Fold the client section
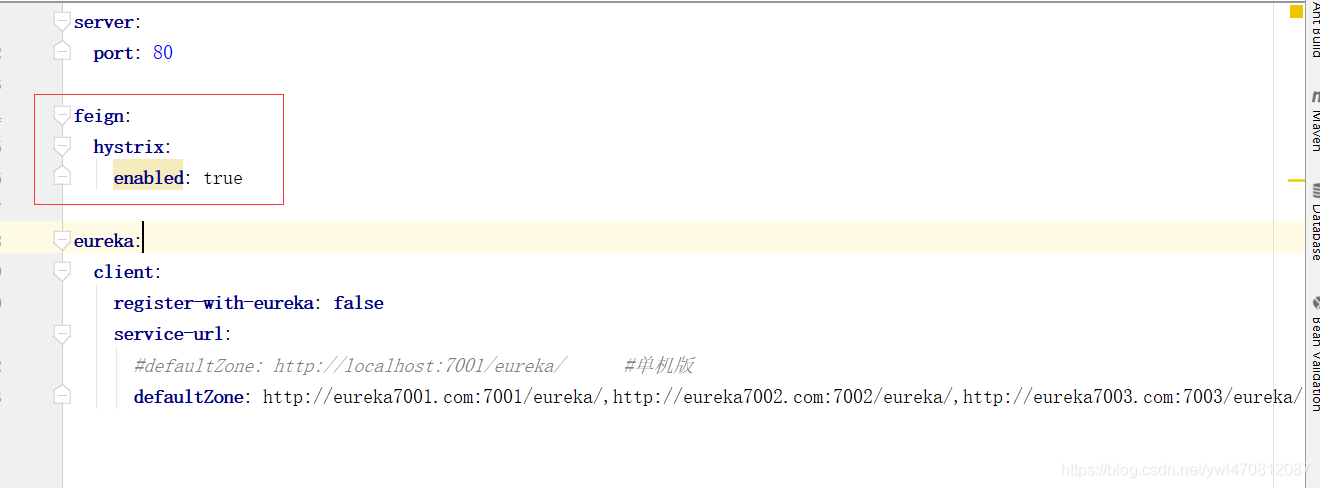The width and height of the screenshot is (1320, 488). [62, 272]
